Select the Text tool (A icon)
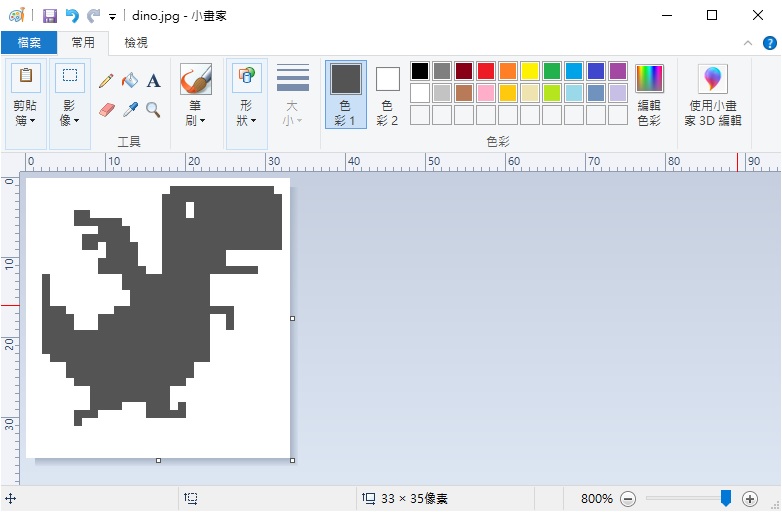The height and width of the screenshot is (512, 782). pyautogui.click(x=154, y=80)
